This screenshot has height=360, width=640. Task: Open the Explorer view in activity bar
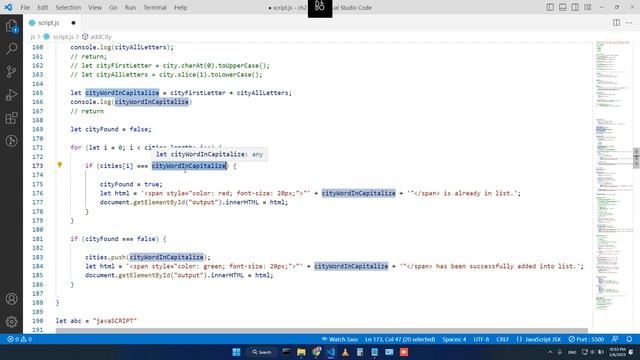pyautogui.click(x=11, y=26)
